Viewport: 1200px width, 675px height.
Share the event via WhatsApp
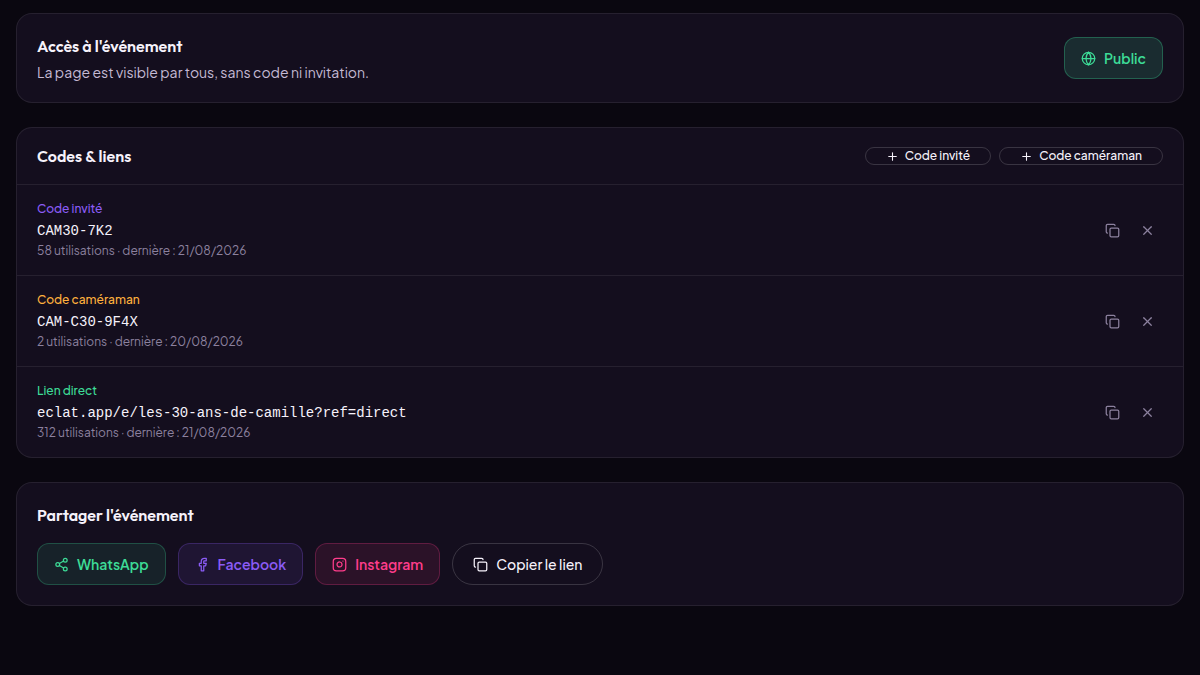(101, 564)
